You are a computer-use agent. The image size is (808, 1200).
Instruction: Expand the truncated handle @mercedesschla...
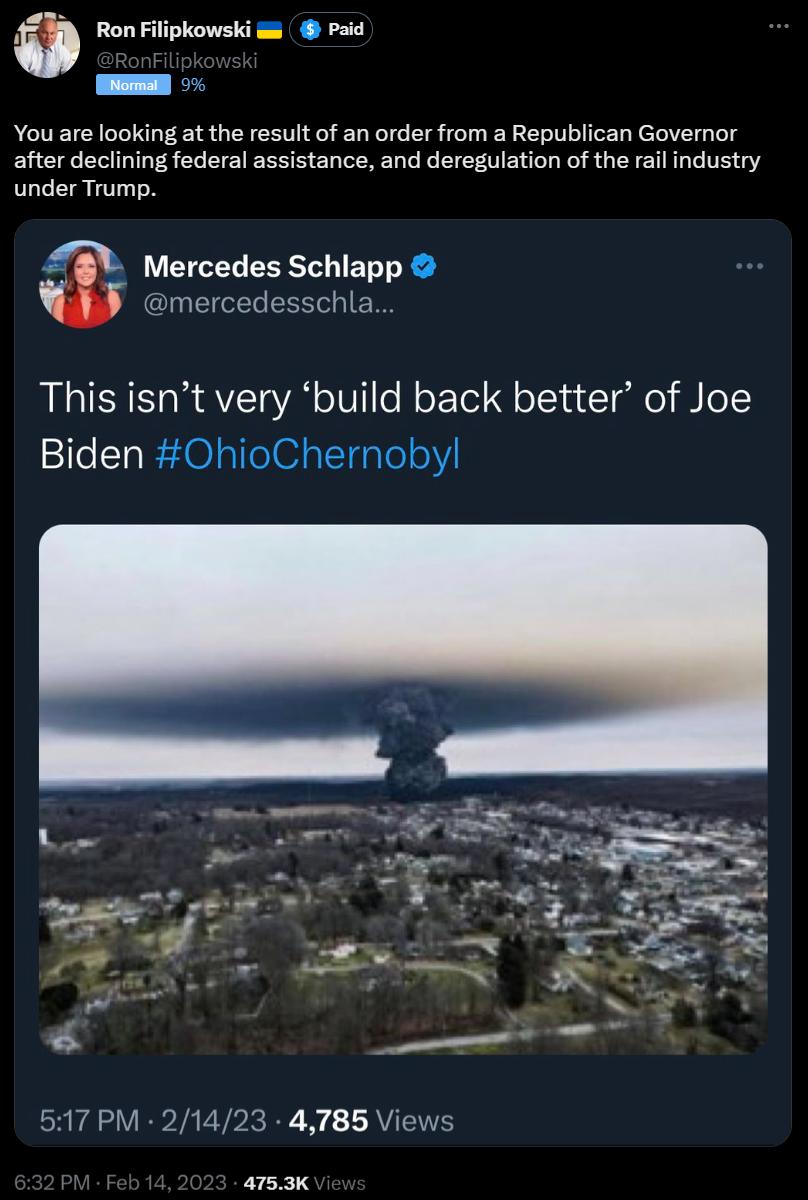tap(267, 301)
